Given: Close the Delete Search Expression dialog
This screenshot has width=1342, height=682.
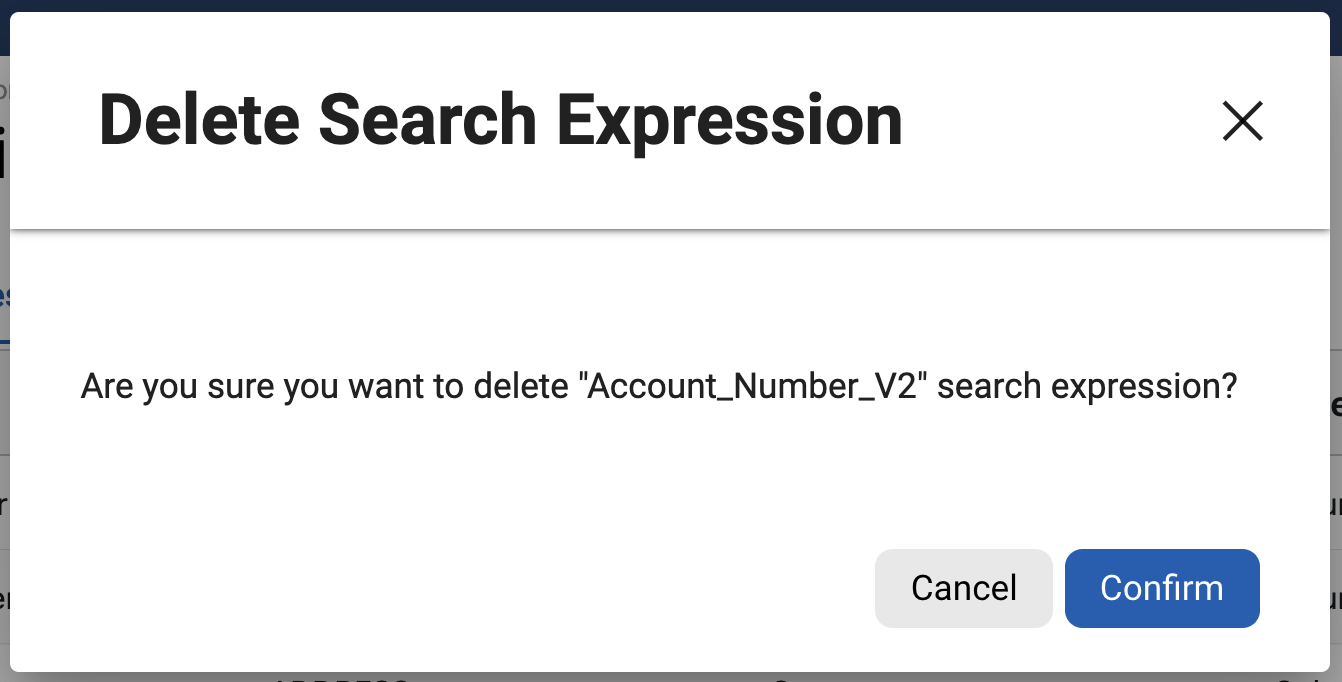Looking at the screenshot, I should (x=1243, y=121).
